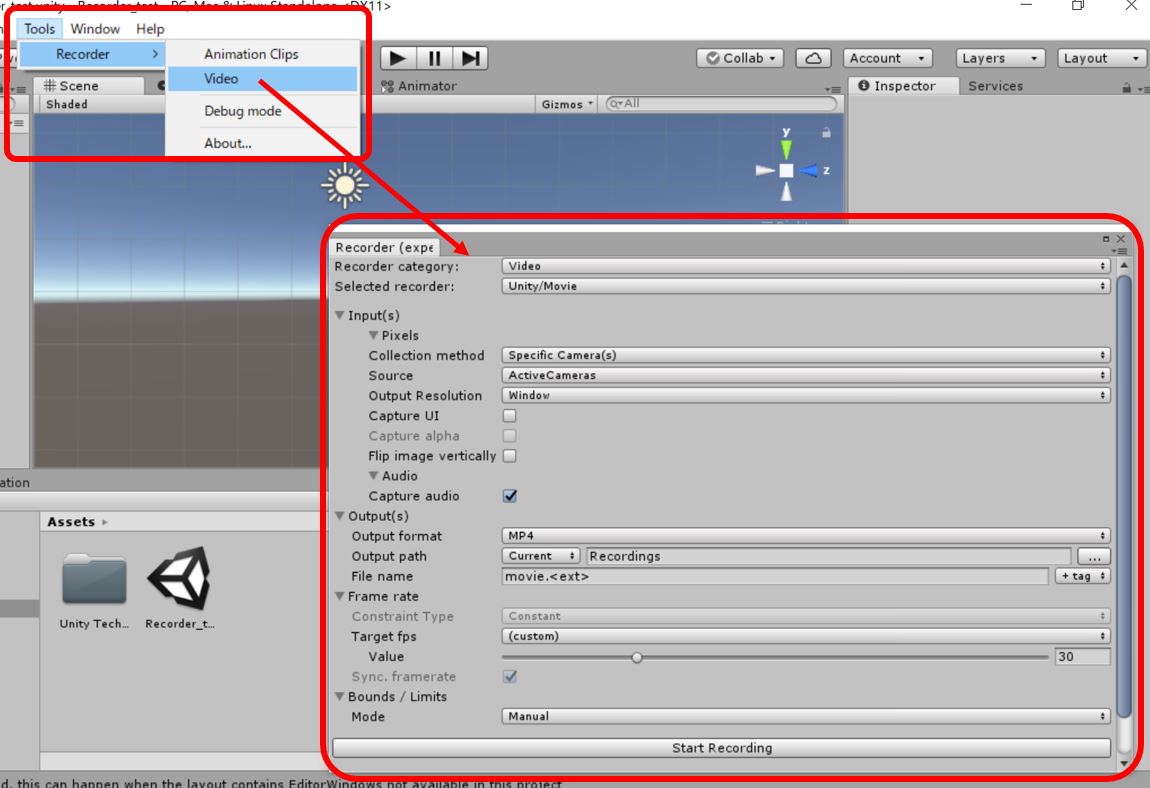Image resolution: width=1150 pixels, height=788 pixels.
Task: Click the Pause button in the toolbar
Action: [435, 58]
